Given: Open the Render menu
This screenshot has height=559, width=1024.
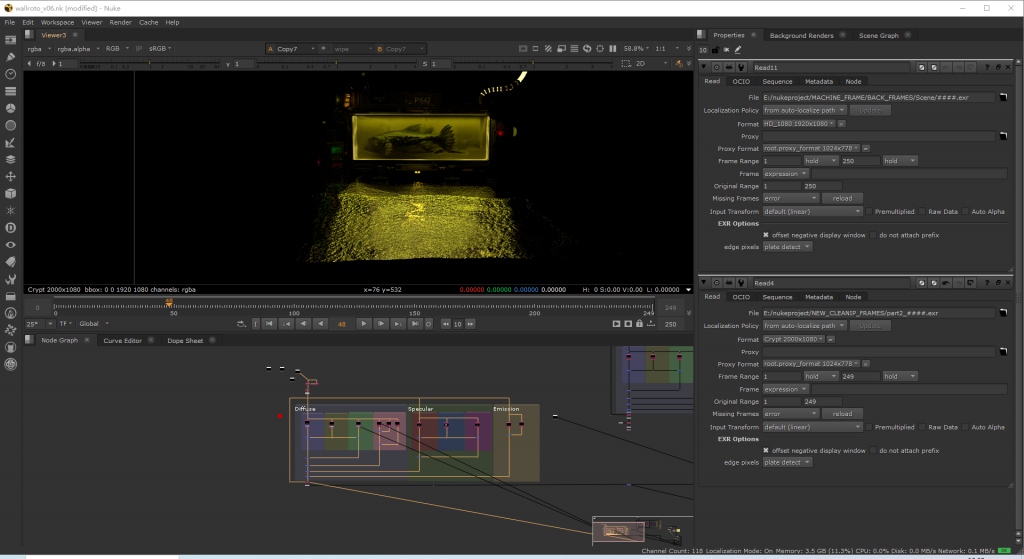Looking at the screenshot, I should coord(120,22).
